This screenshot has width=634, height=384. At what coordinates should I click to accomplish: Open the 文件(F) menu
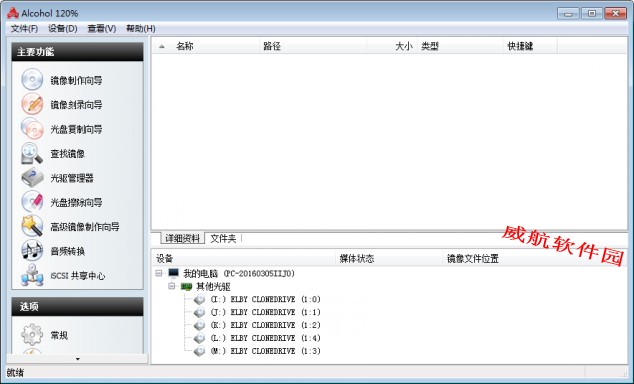[x=24, y=29]
